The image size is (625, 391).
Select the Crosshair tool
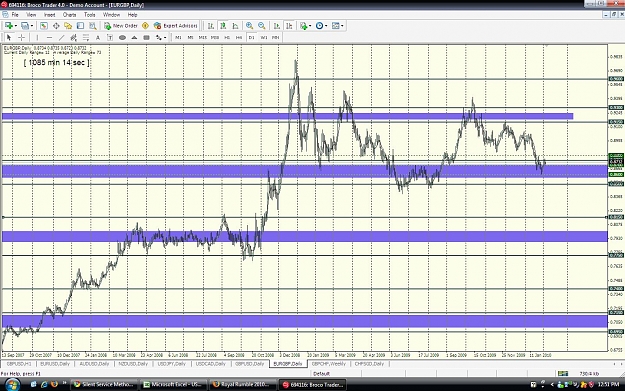point(22,37)
